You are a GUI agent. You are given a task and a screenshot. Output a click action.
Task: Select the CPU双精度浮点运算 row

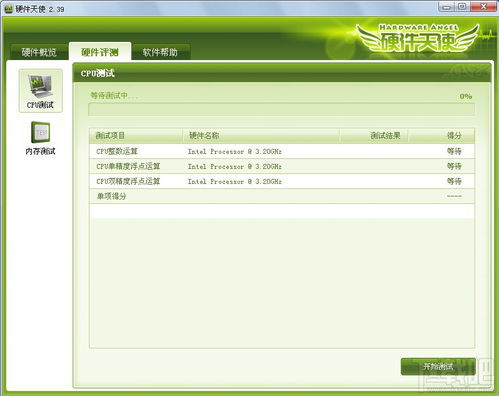coord(282,181)
